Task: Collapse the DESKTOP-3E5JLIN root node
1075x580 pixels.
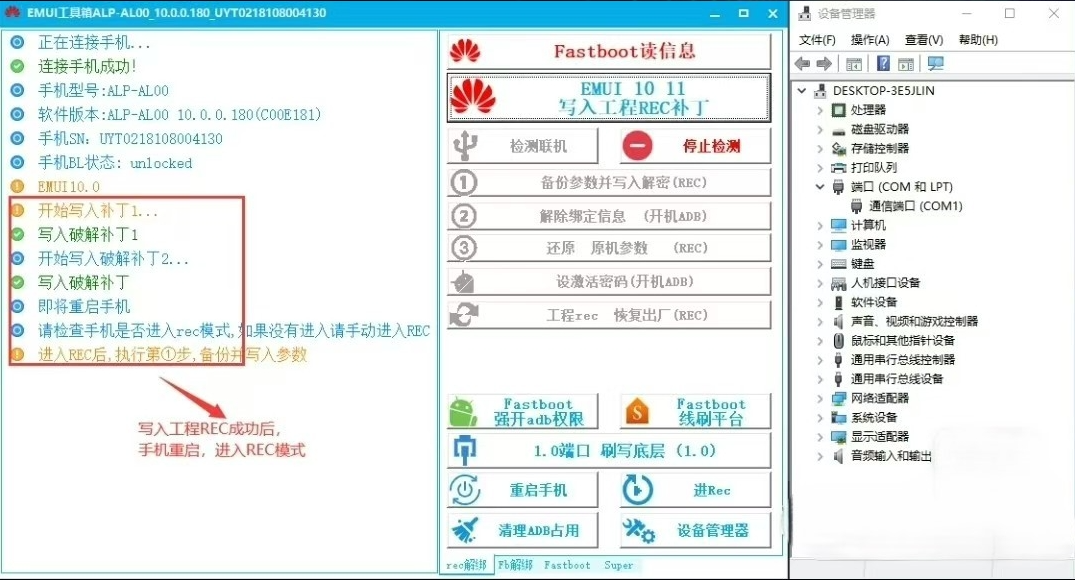Action: (802, 90)
